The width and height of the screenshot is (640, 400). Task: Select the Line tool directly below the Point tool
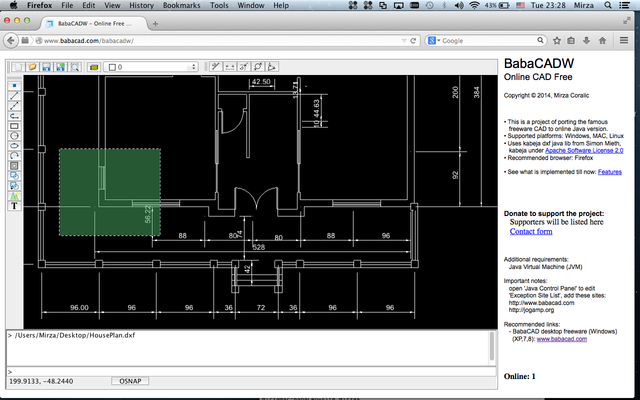pyautogui.click(x=14, y=96)
